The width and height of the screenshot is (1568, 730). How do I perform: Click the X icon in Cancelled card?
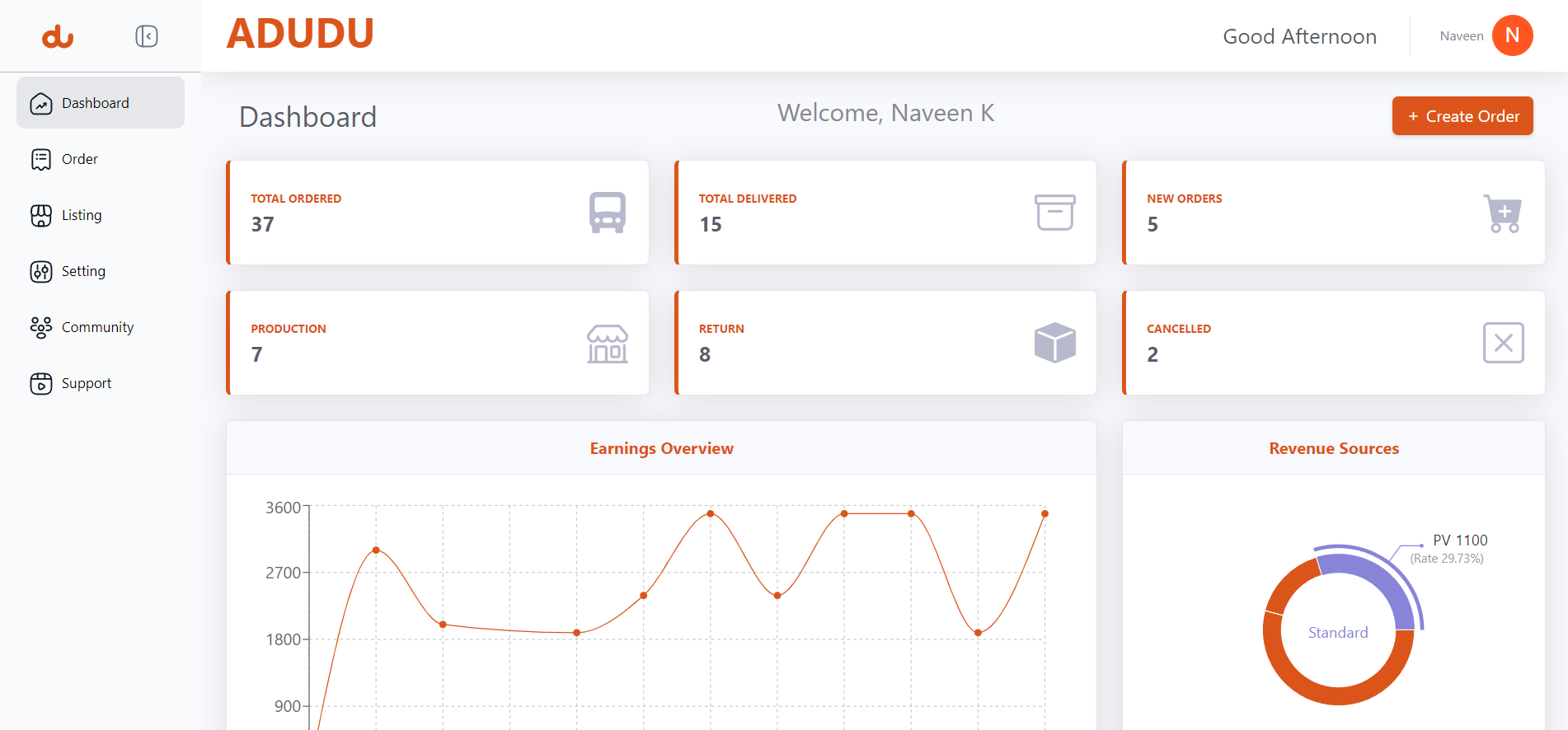pos(1503,343)
